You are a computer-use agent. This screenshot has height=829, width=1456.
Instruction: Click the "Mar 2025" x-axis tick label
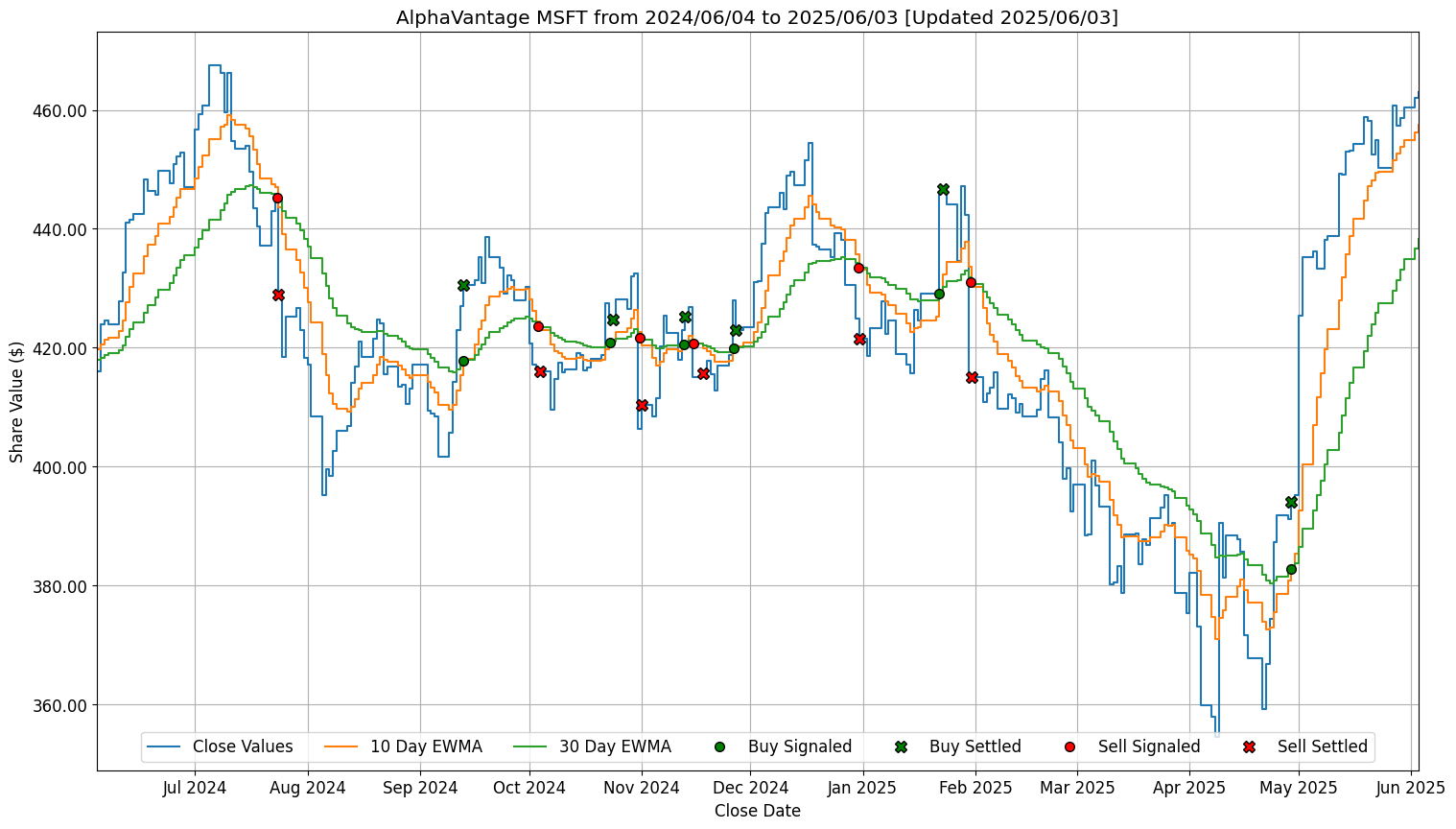pos(1077,788)
